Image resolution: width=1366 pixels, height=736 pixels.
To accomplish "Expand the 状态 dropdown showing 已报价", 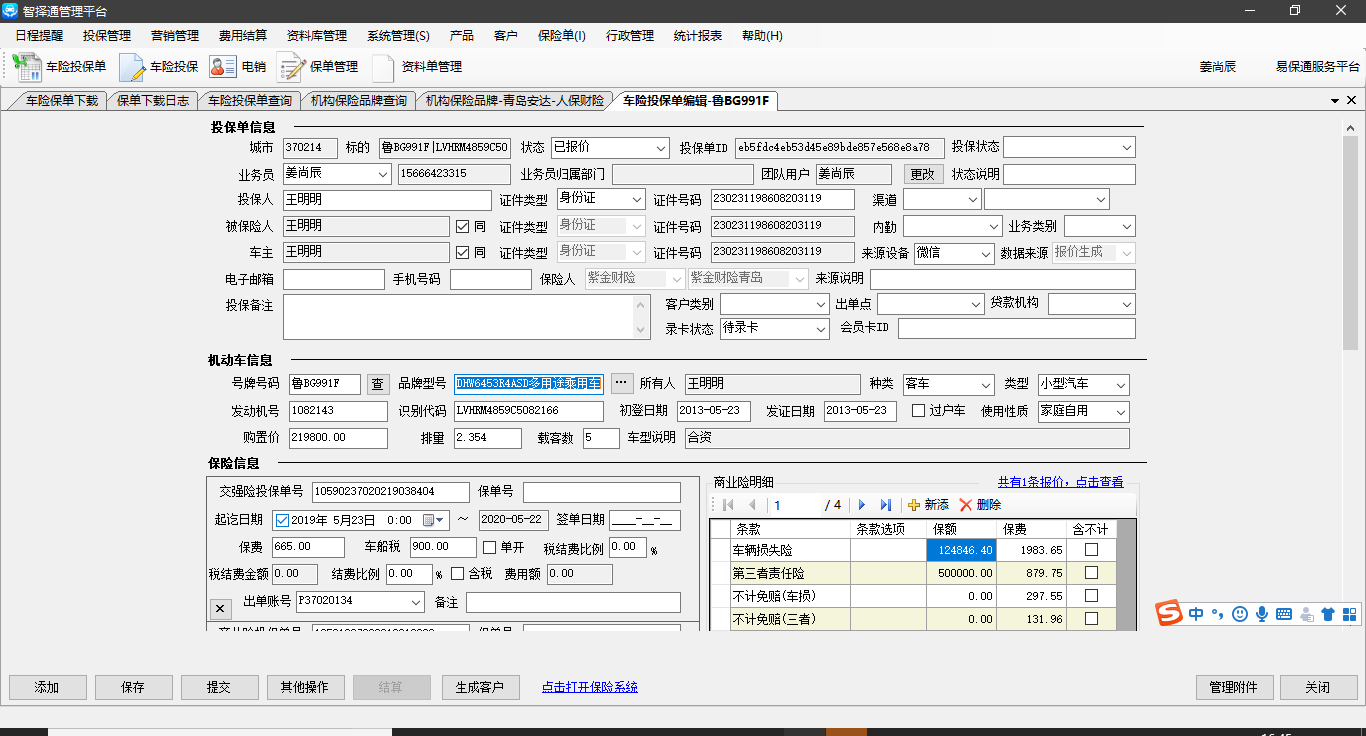I will pos(660,148).
